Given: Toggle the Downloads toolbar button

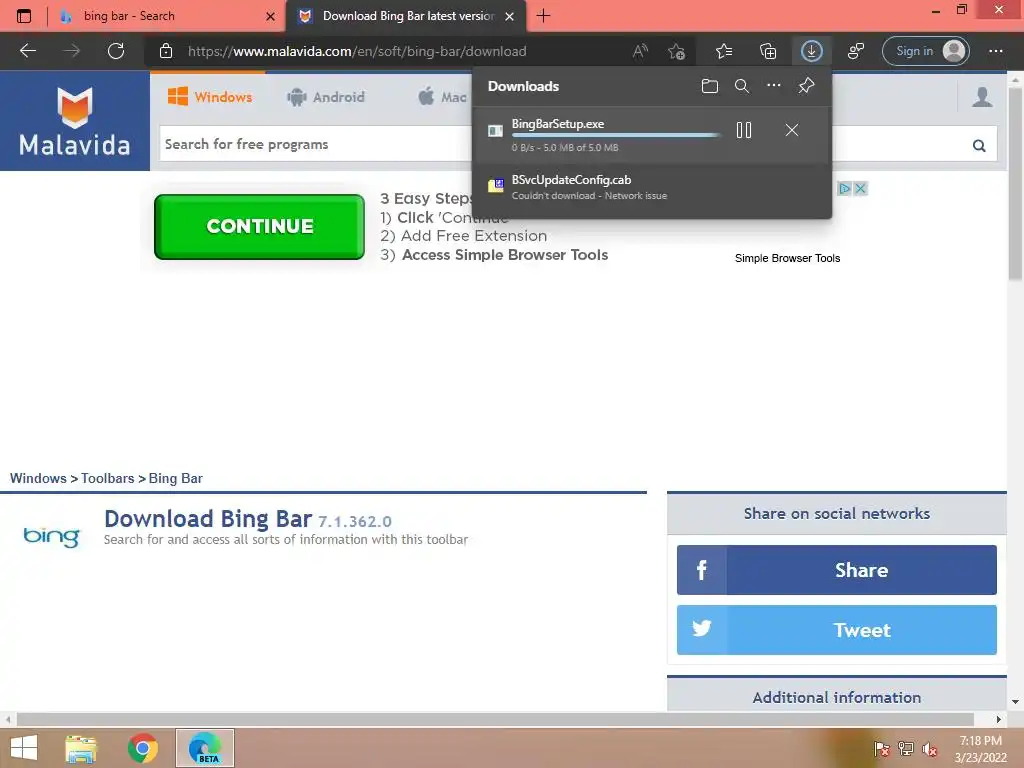Looking at the screenshot, I should coord(811,51).
